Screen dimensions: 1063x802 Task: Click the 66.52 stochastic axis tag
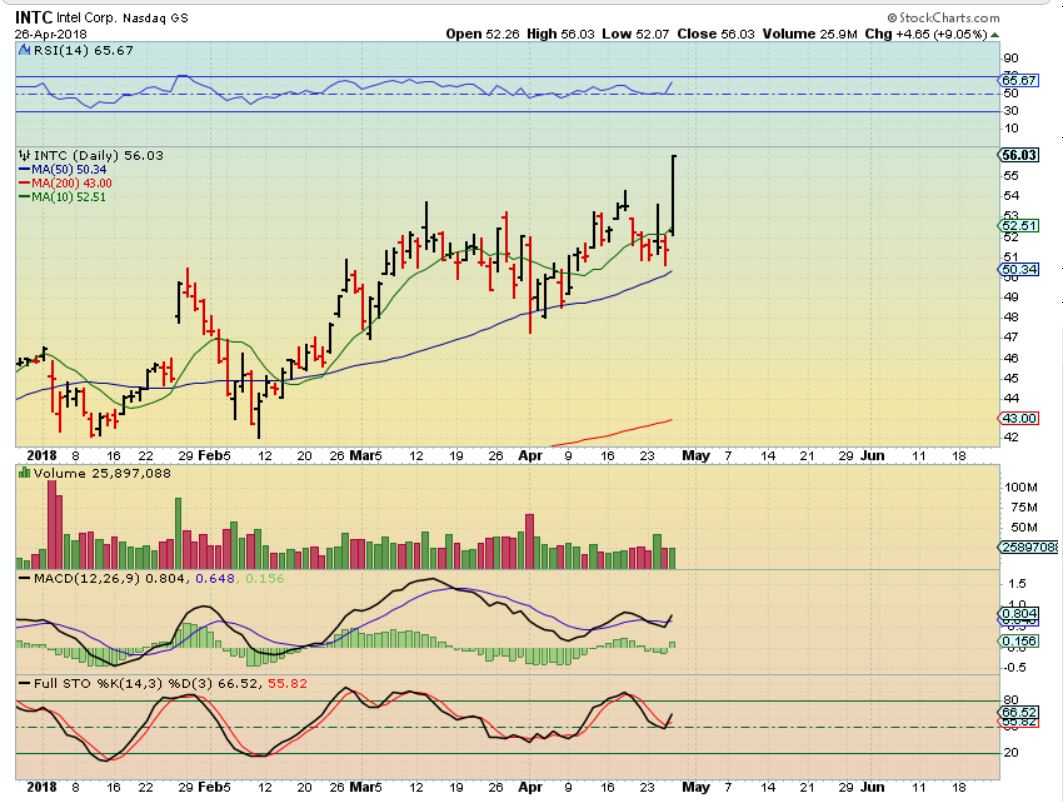[1019, 713]
